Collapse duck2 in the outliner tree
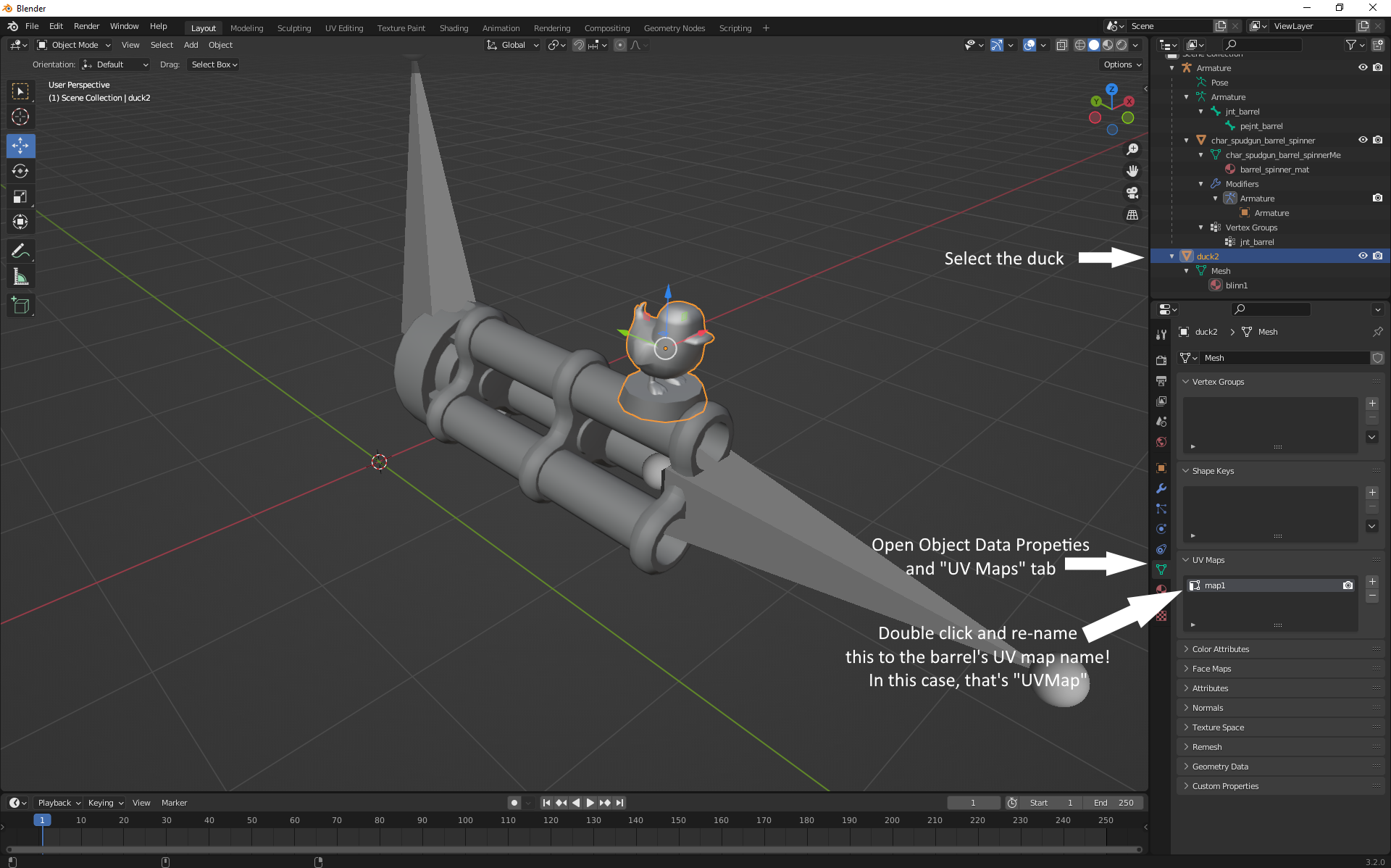The height and width of the screenshot is (868, 1391). pos(1172,256)
